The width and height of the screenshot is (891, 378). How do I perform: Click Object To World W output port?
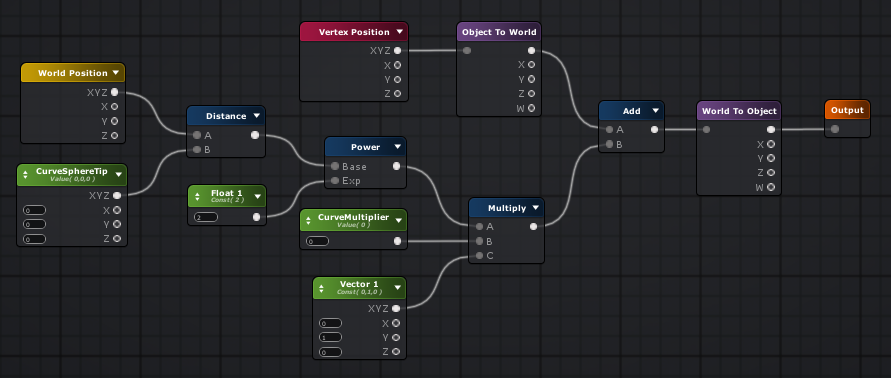531,108
